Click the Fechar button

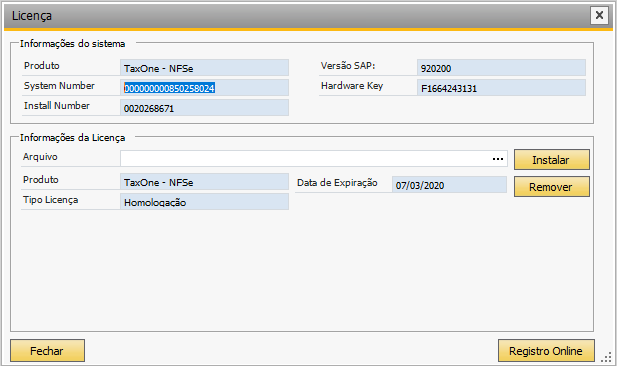click(x=47, y=350)
